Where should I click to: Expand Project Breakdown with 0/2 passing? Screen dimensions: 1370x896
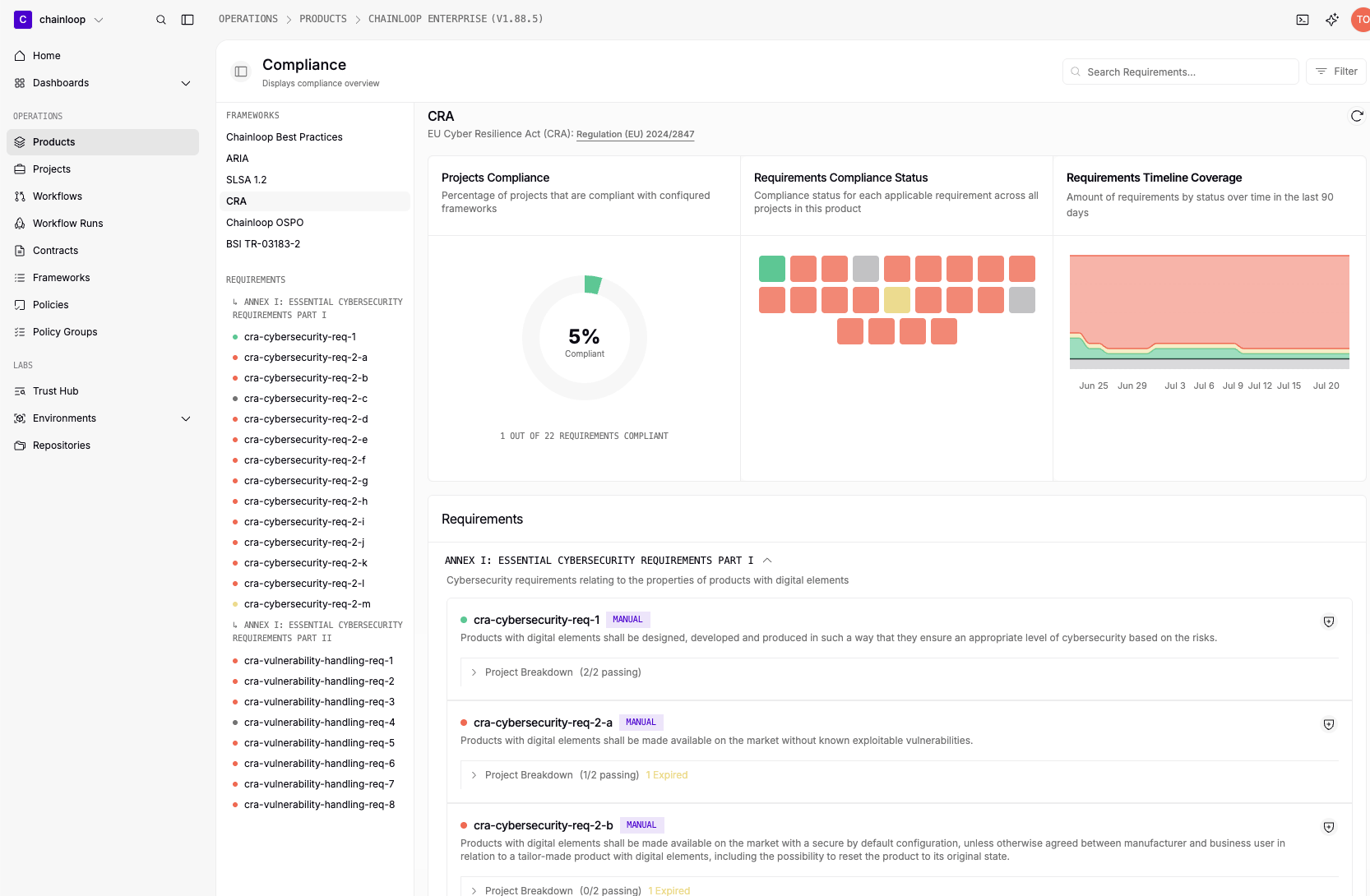click(x=474, y=891)
